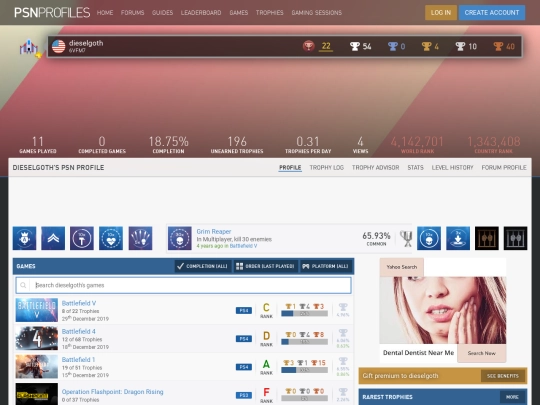Click See Benefits on gift premium banner
The height and width of the screenshot is (405, 540).
(503, 376)
